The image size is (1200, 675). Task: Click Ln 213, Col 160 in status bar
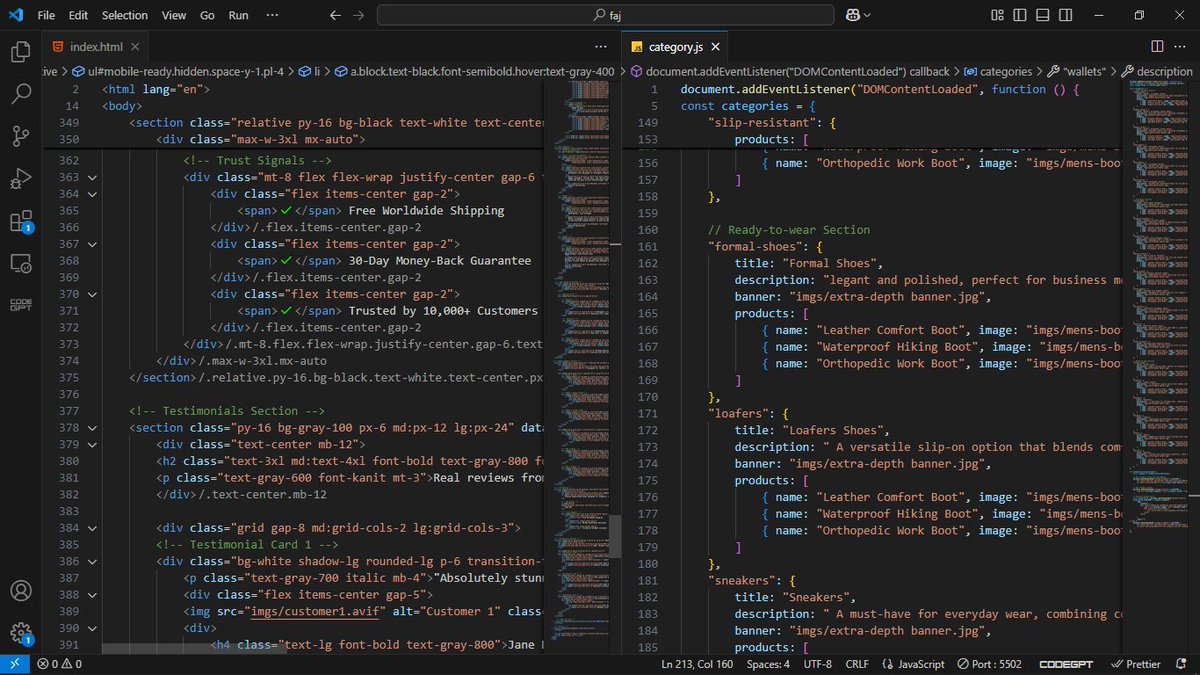click(698, 664)
